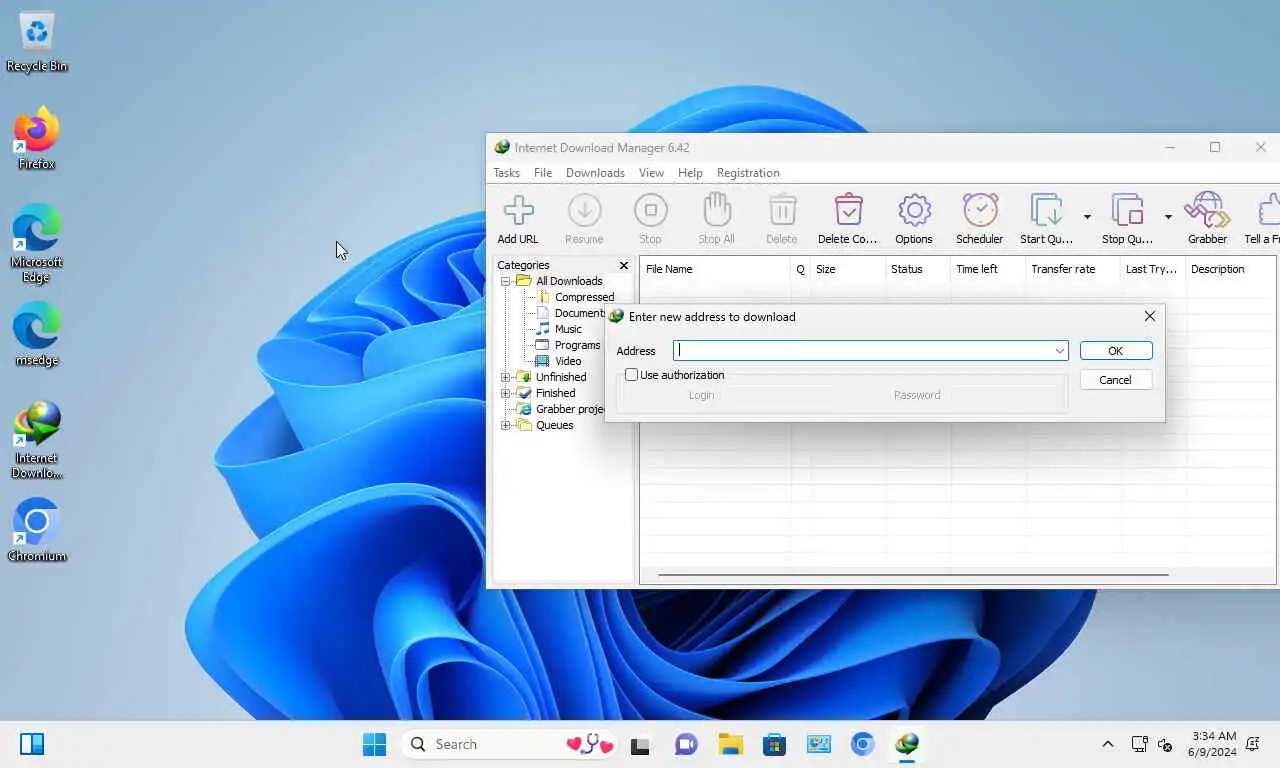The image size is (1280, 768).
Task: Open the View menu
Action: [651, 173]
